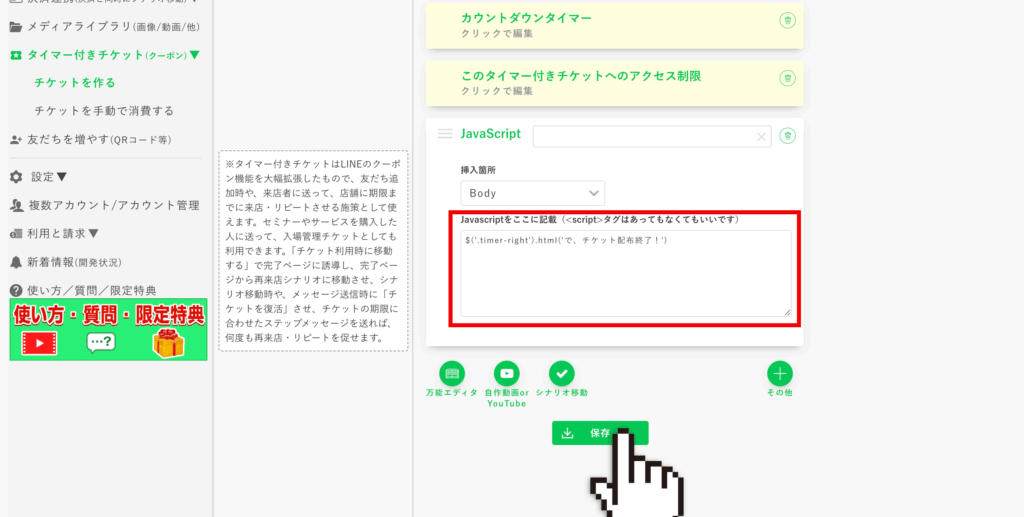Grab the textarea resize corner handle
Screen dimensions: 1024x517
pyautogui.click(x=787, y=313)
